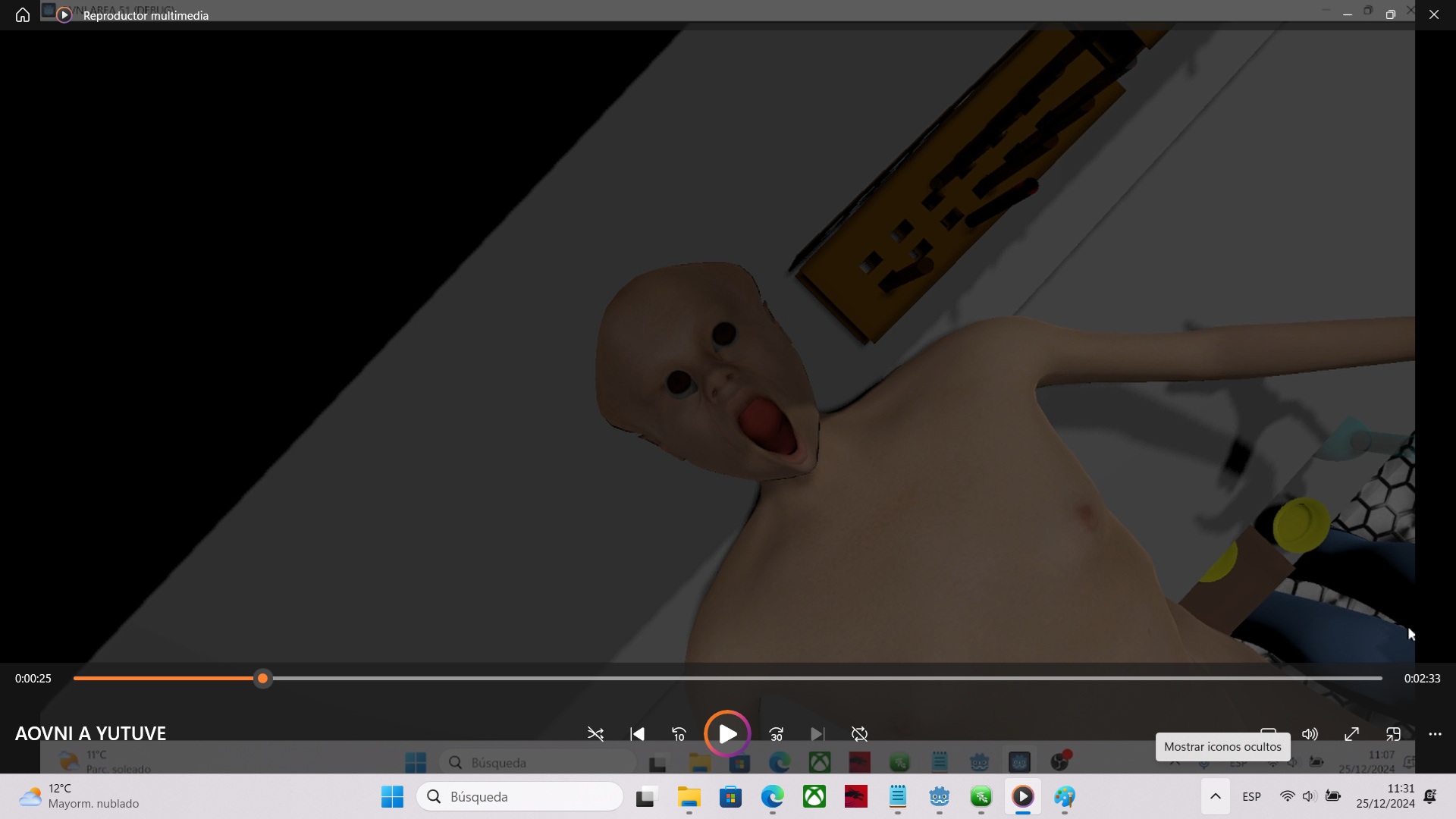Toggle shuffle playback mode
The image size is (1456, 819).
click(x=595, y=734)
